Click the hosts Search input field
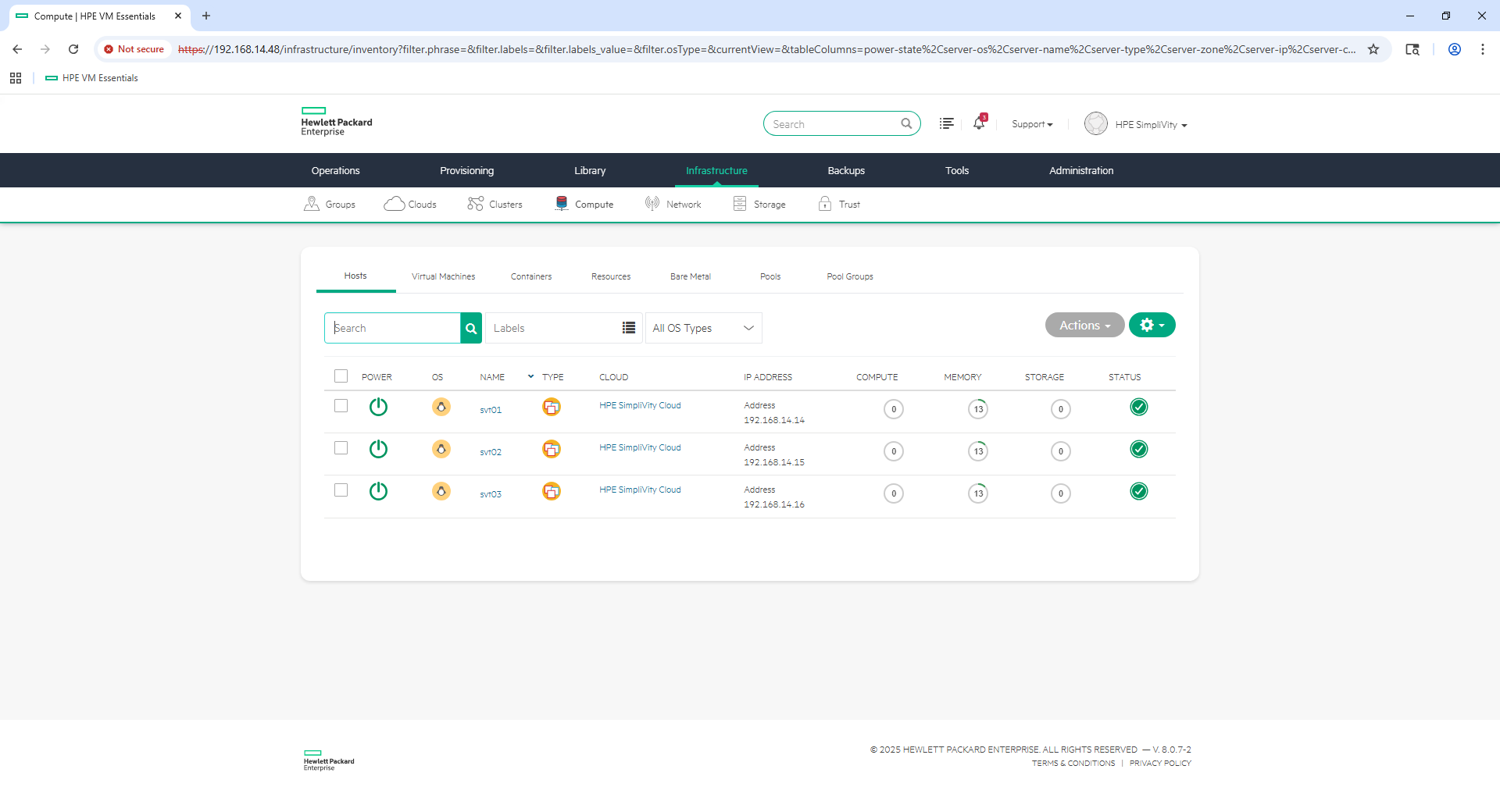 coord(392,328)
